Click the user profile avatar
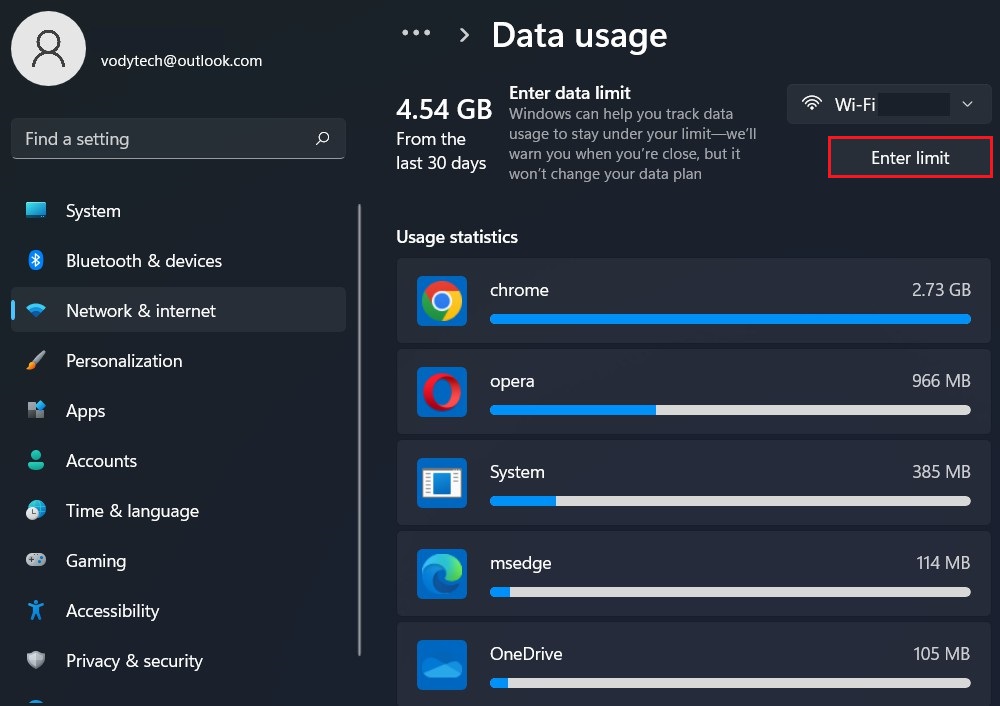 point(48,49)
